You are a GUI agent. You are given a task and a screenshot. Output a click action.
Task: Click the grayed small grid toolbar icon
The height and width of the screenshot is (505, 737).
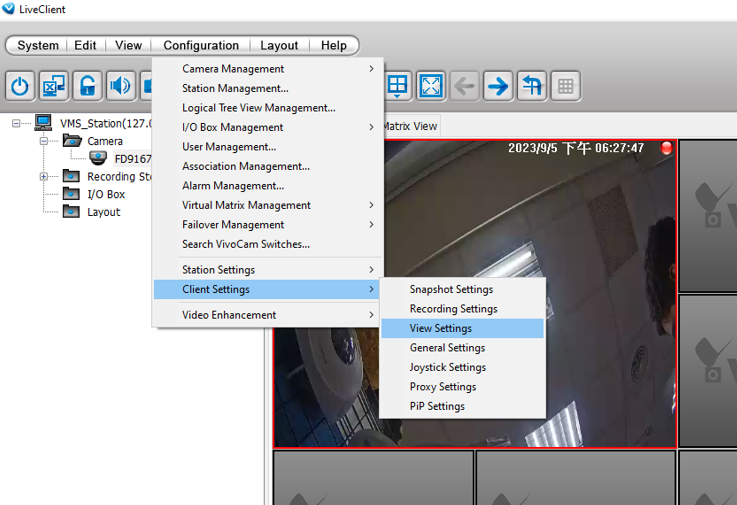(x=565, y=86)
